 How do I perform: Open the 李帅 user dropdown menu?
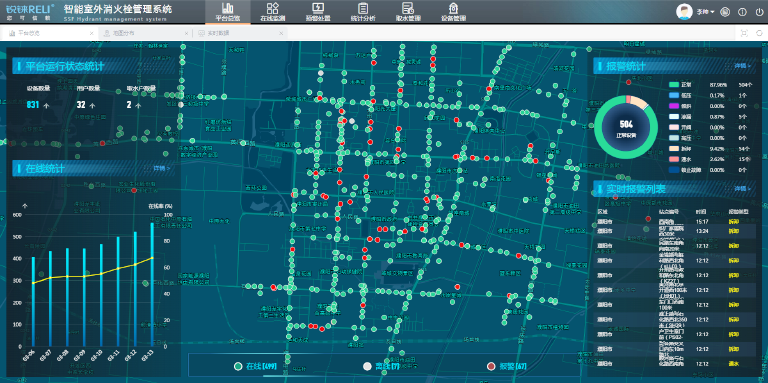(705, 12)
